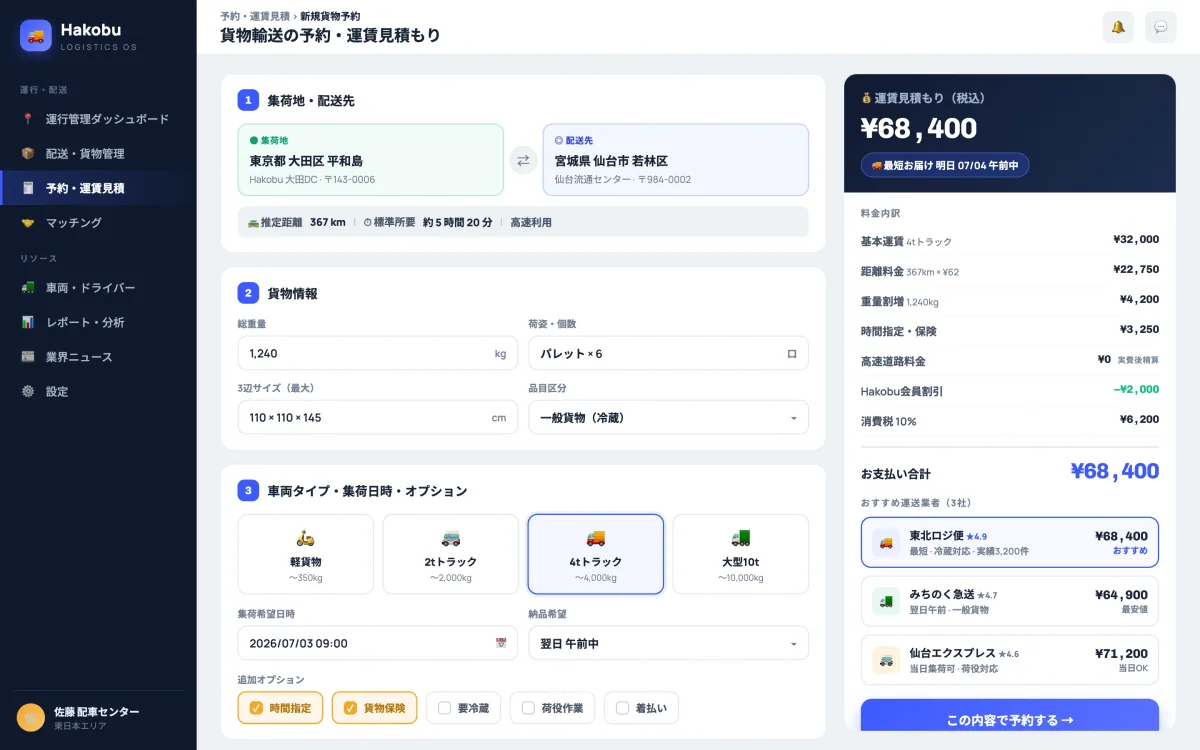Click the 東北ロジ便 carrier icon
This screenshot has width=1200, height=750.
[x=886, y=542]
